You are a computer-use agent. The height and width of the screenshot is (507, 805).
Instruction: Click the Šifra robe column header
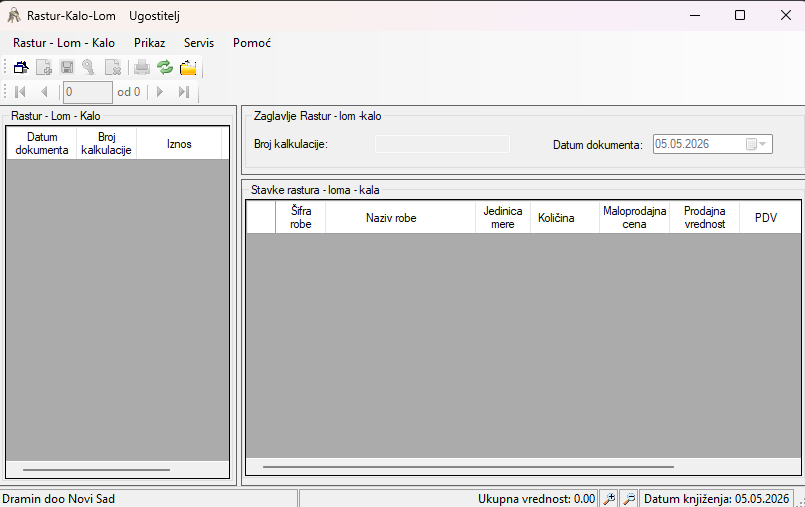click(x=300, y=218)
